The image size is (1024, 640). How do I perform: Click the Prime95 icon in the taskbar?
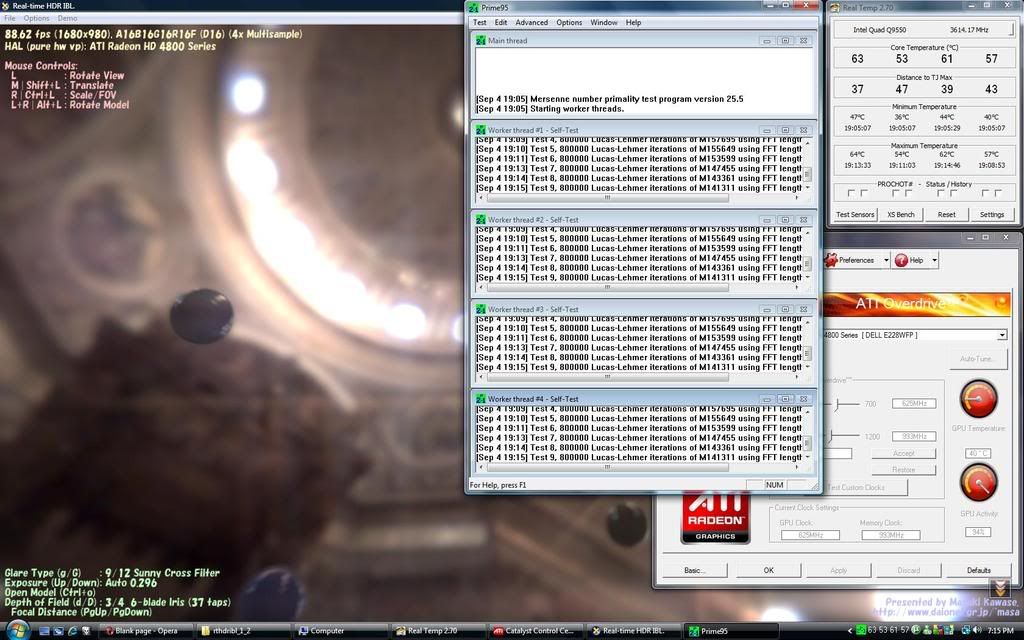coord(711,631)
